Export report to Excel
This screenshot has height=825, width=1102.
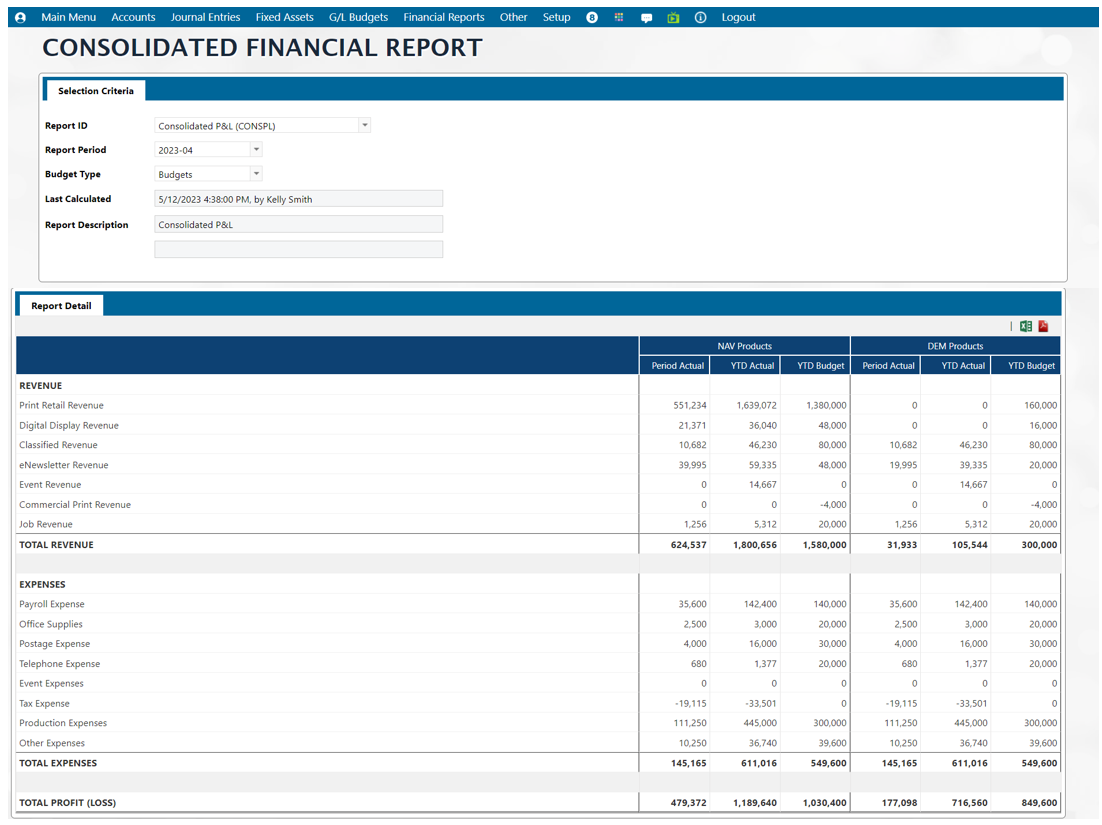tap(1026, 326)
